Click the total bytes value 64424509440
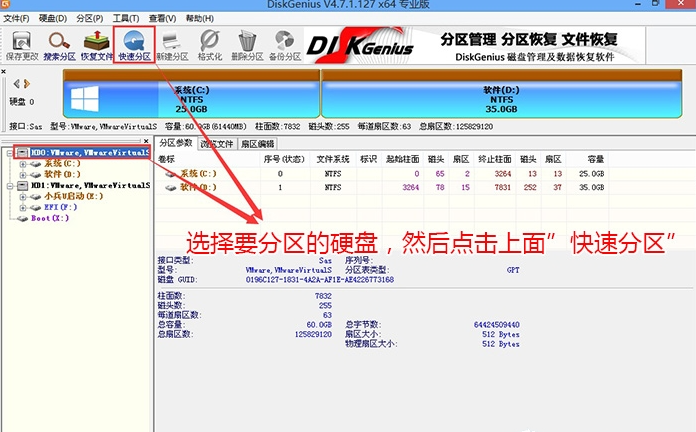 tap(496, 325)
